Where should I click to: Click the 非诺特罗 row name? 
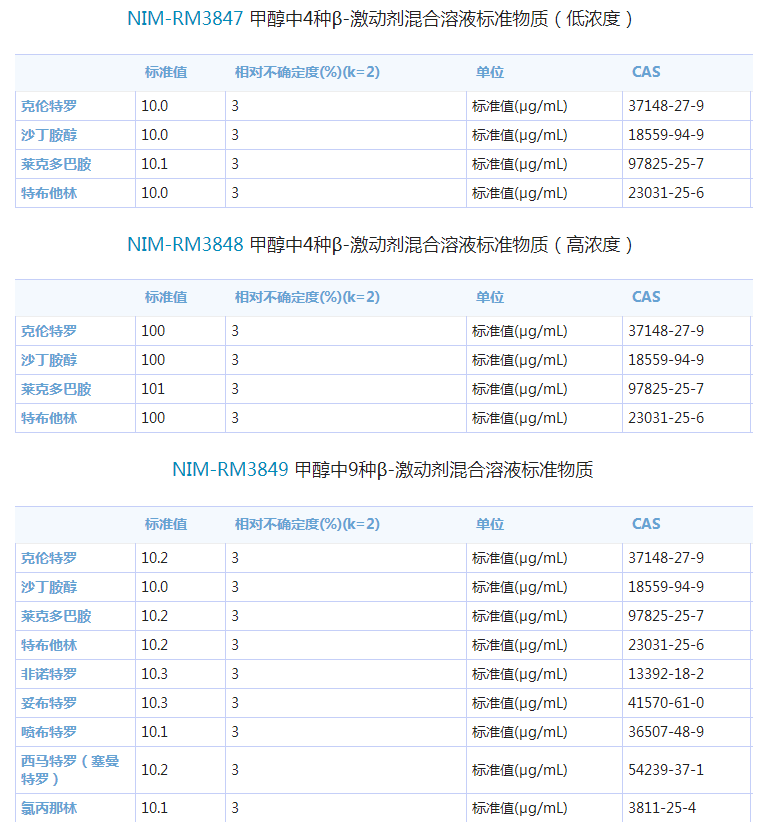coord(49,674)
